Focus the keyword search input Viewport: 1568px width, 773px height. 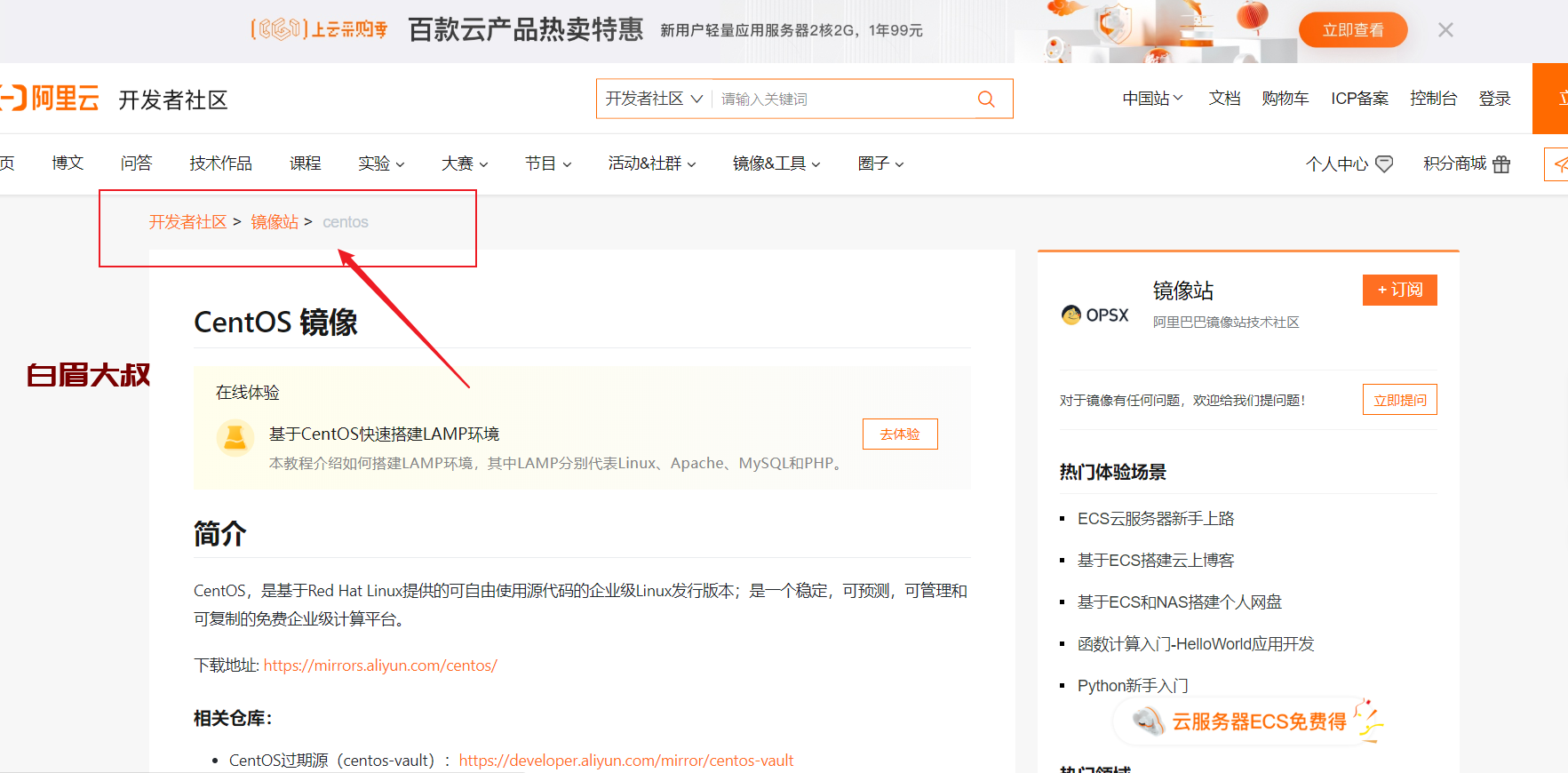(840, 99)
